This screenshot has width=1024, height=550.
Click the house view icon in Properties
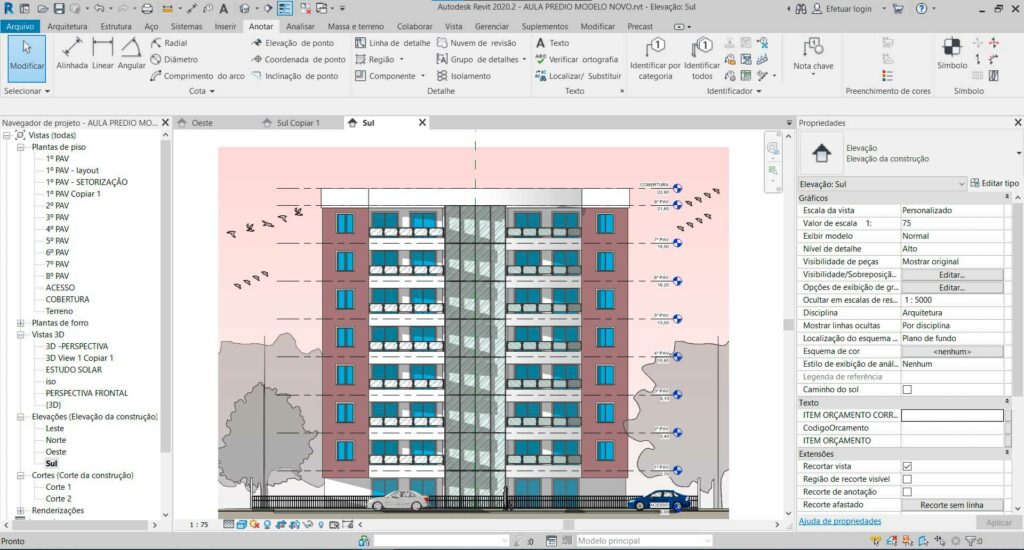[x=822, y=154]
